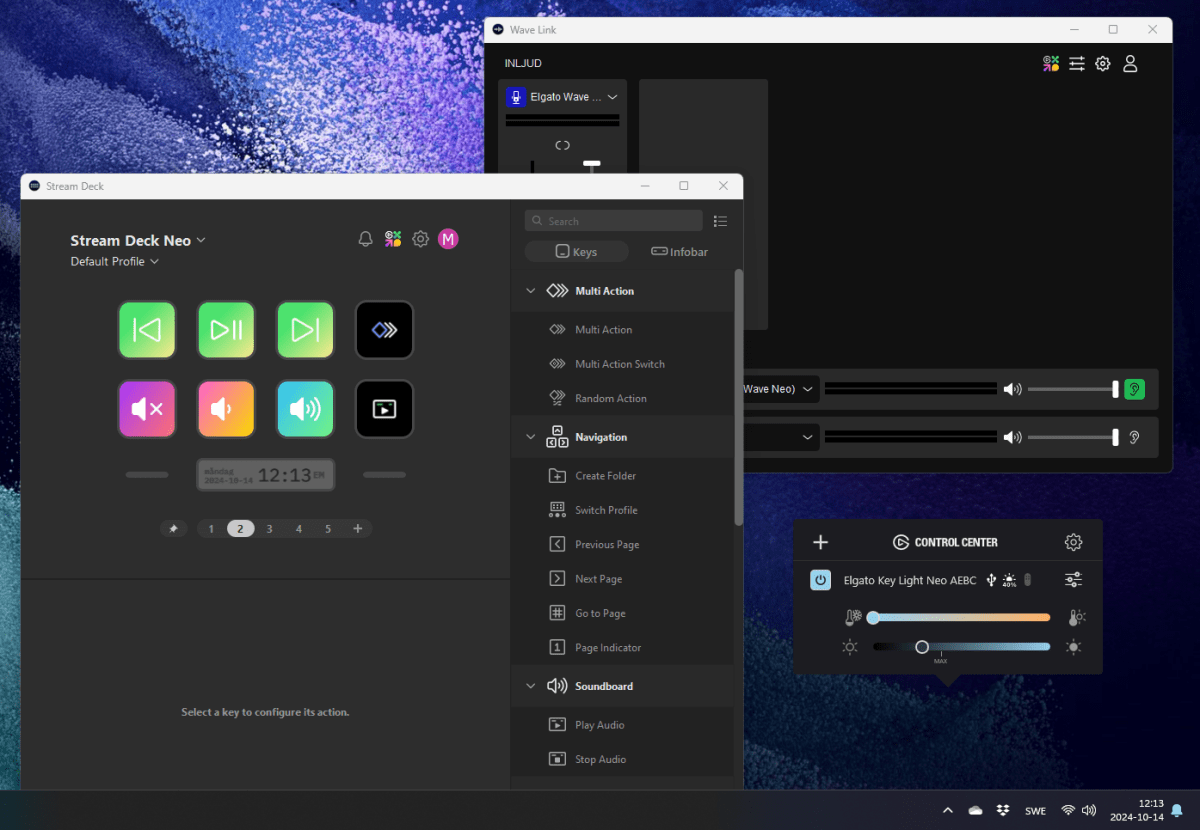Open Key Light Neo advanced settings sliders icon
This screenshot has height=830, width=1200.
1073,580
